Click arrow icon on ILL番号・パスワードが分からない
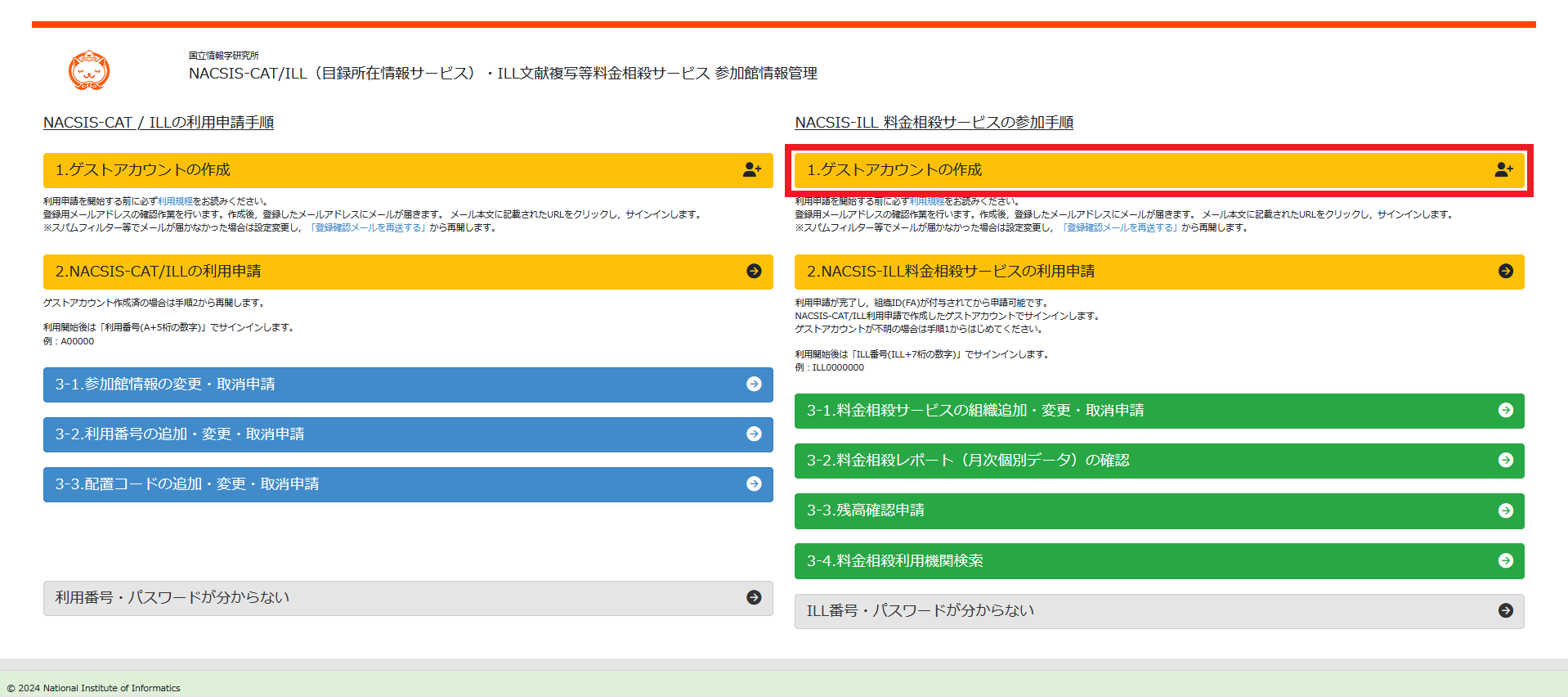The image size is (1568, 697). pos(1505,610)
